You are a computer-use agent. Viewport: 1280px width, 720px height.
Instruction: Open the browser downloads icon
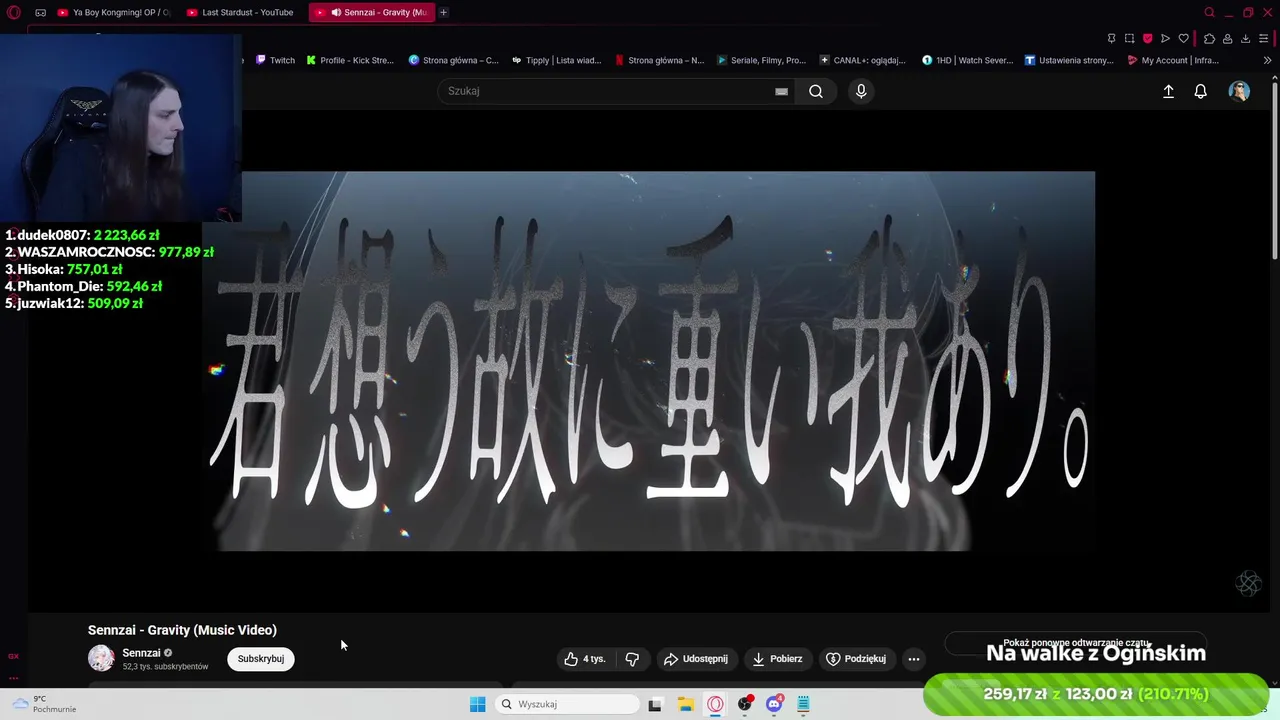coord(1245,38)
